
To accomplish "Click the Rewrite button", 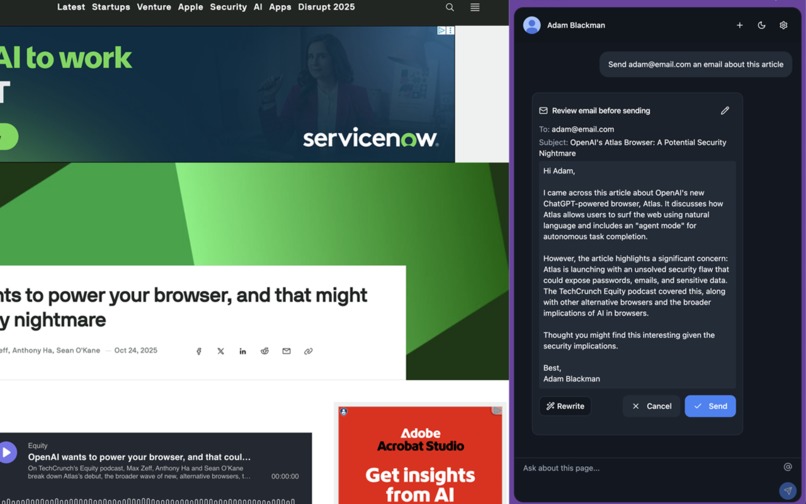I will click(x=565, y=406).
